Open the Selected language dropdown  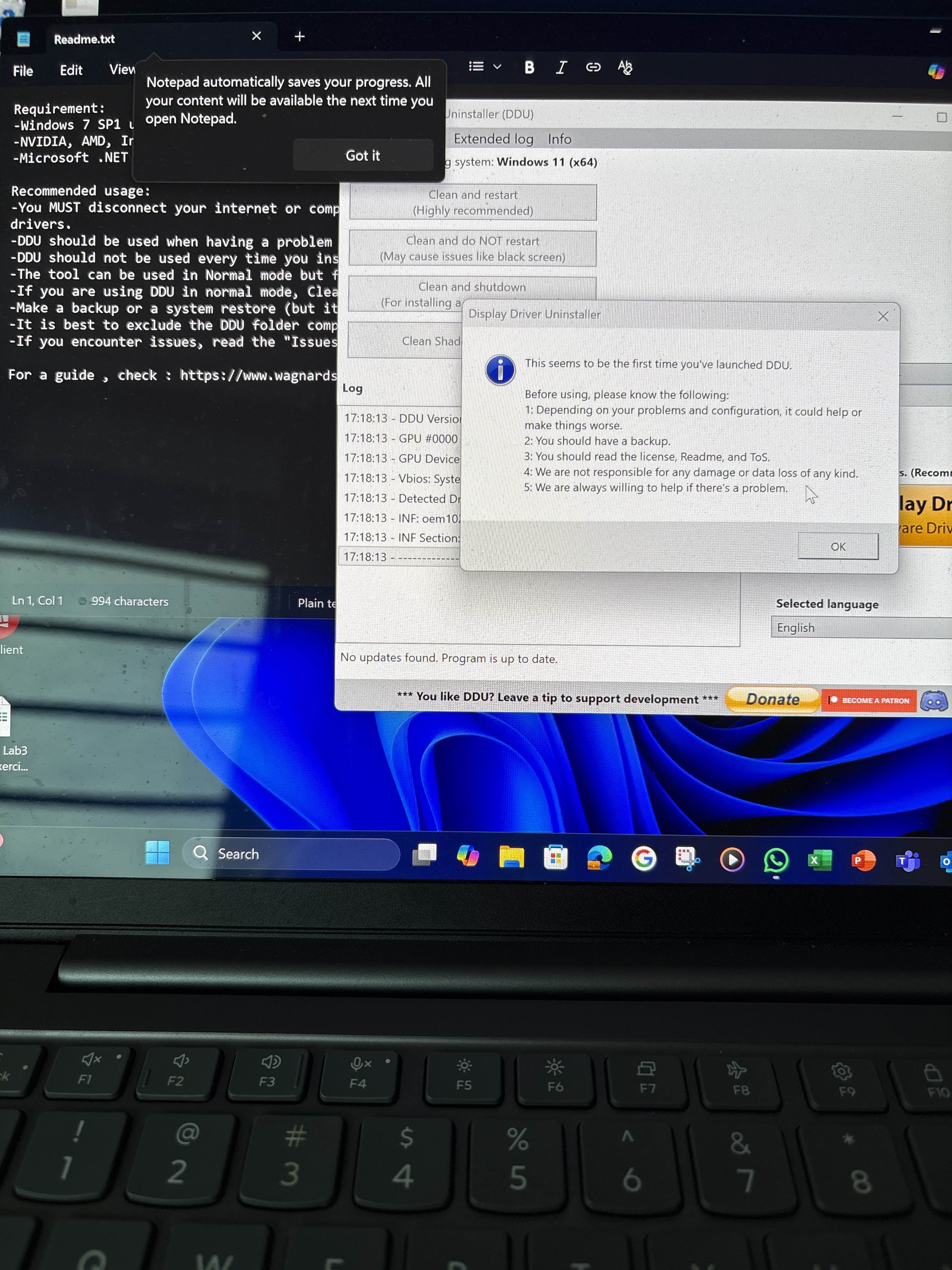(x=861, y=627)
